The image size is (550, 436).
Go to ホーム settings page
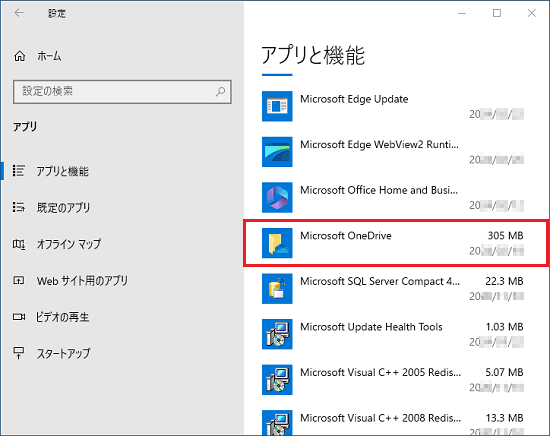tap(49, 56)
